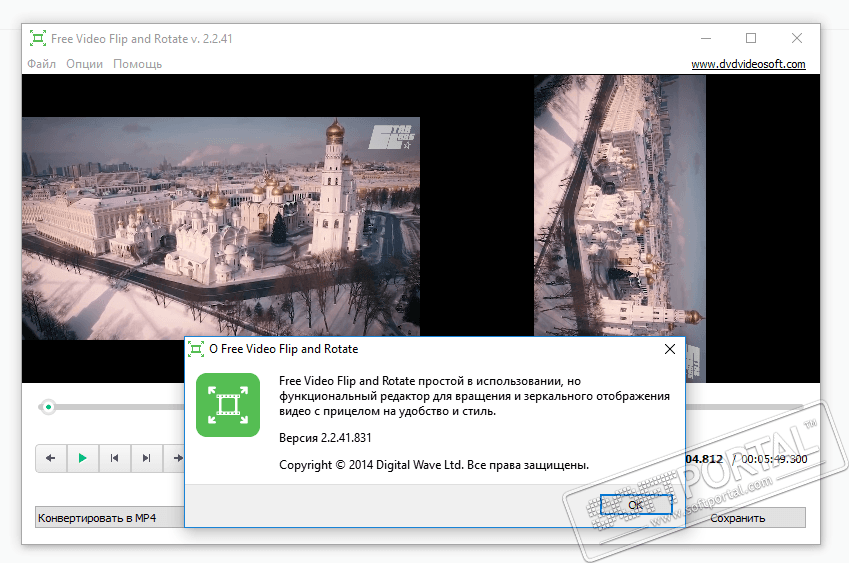
Task: Play the video with green arrow
Action: coord(82,458)
